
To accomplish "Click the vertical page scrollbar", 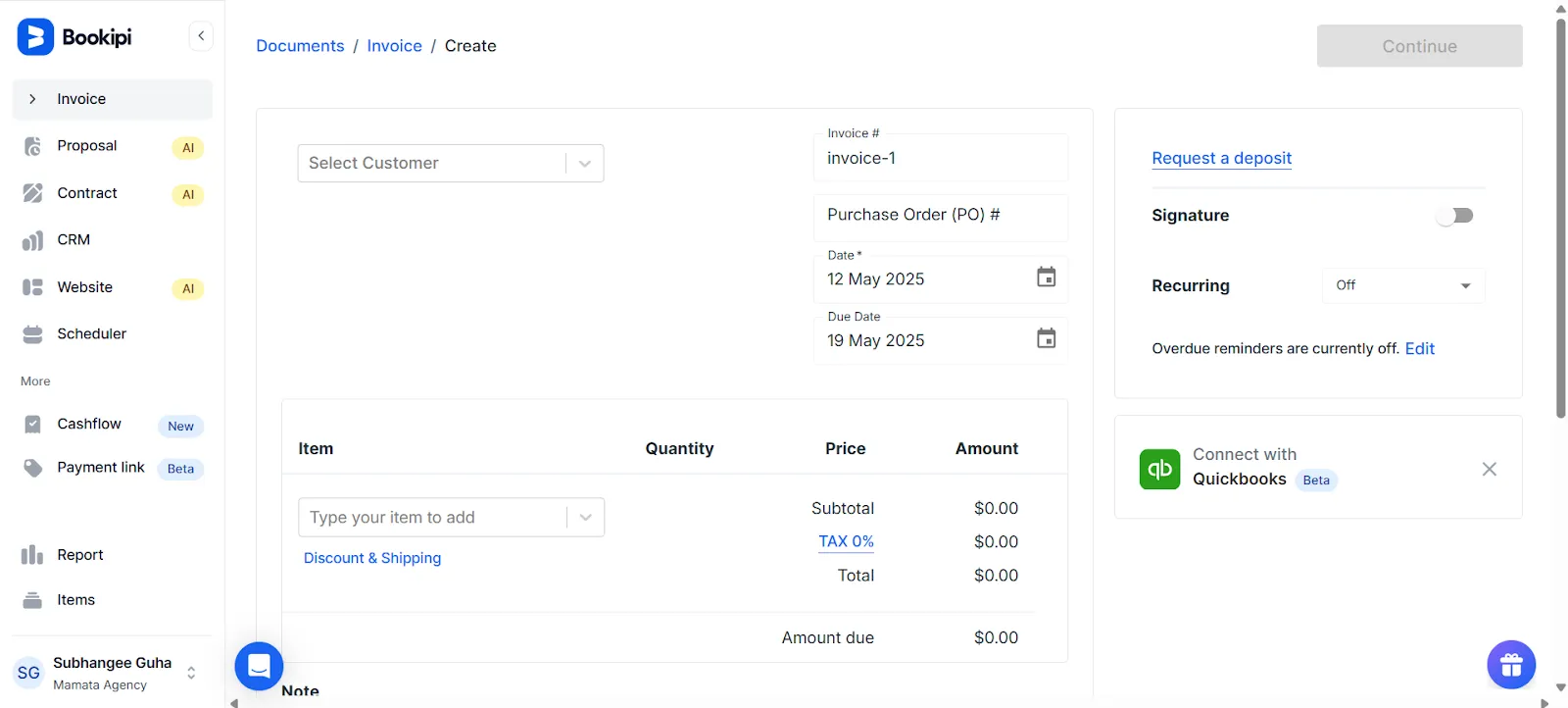I will (x=1560, y=218).
